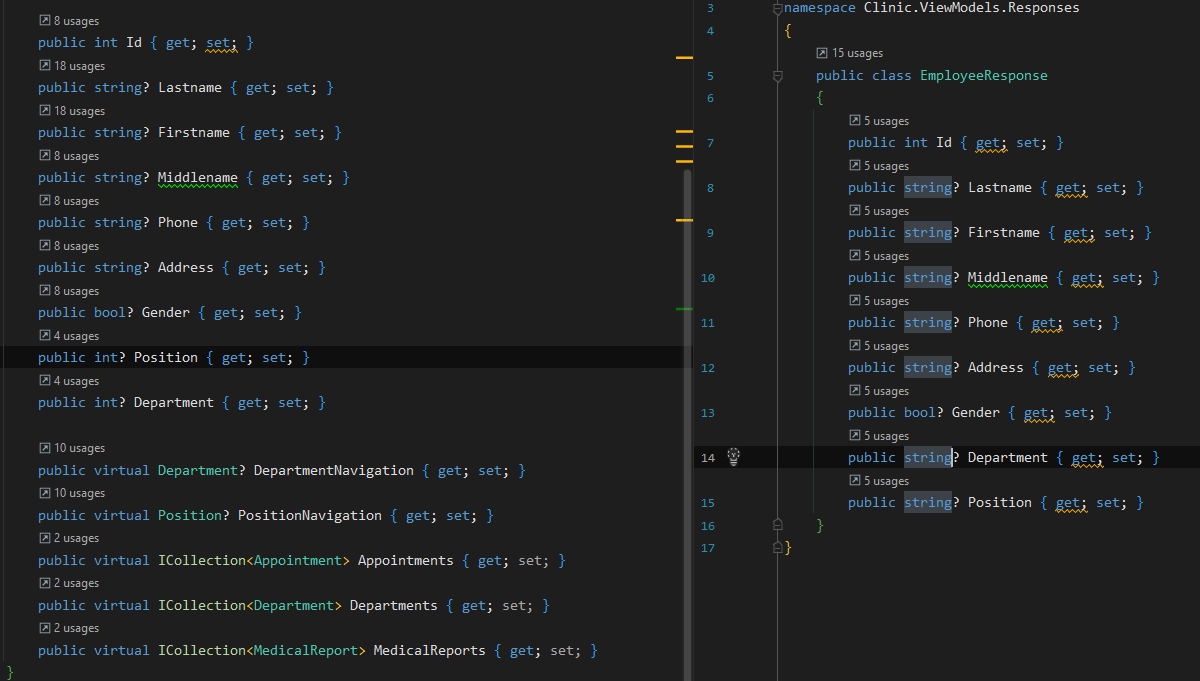Click Firstname identifier on line 9
This screenshot has width=1200, height=681.
[x=1004, y=232]
